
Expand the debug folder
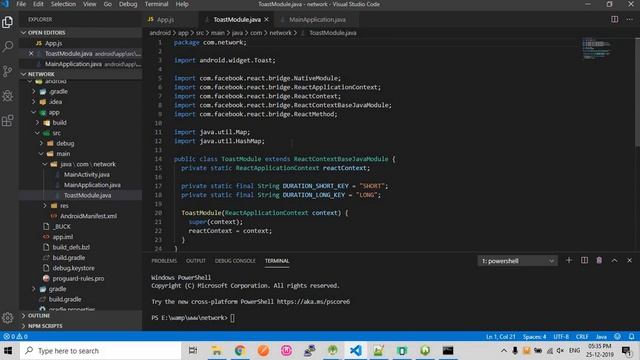[x=41, y=143]
